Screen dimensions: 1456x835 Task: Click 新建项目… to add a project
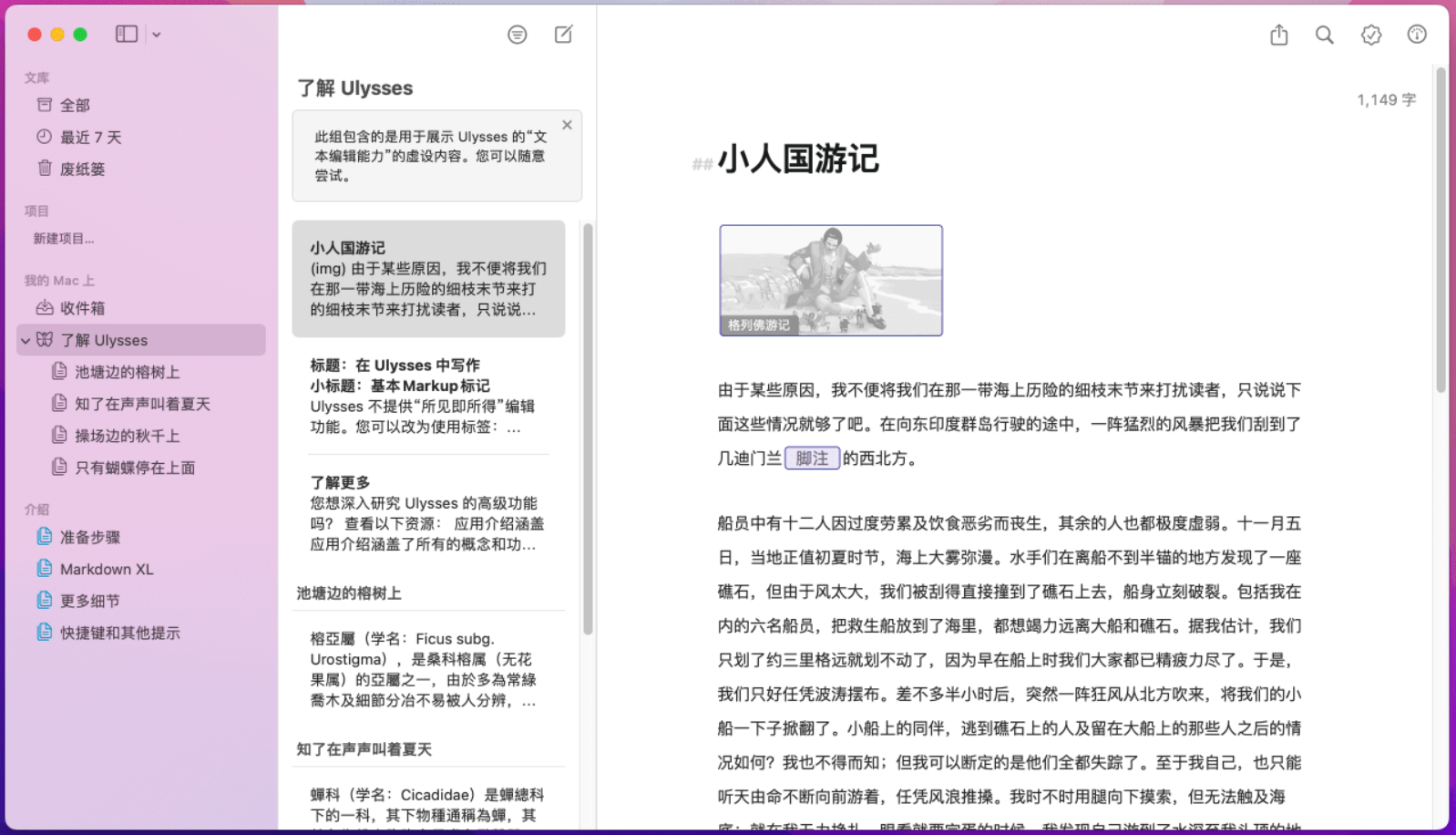point(64,239)
